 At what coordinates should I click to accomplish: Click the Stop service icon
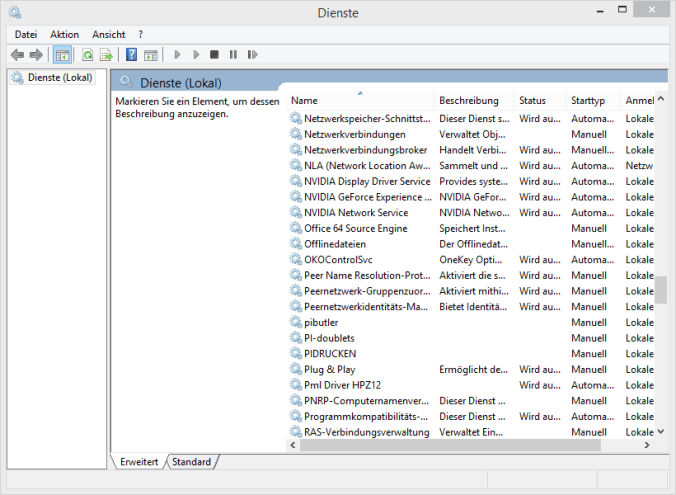coord(214,55)
